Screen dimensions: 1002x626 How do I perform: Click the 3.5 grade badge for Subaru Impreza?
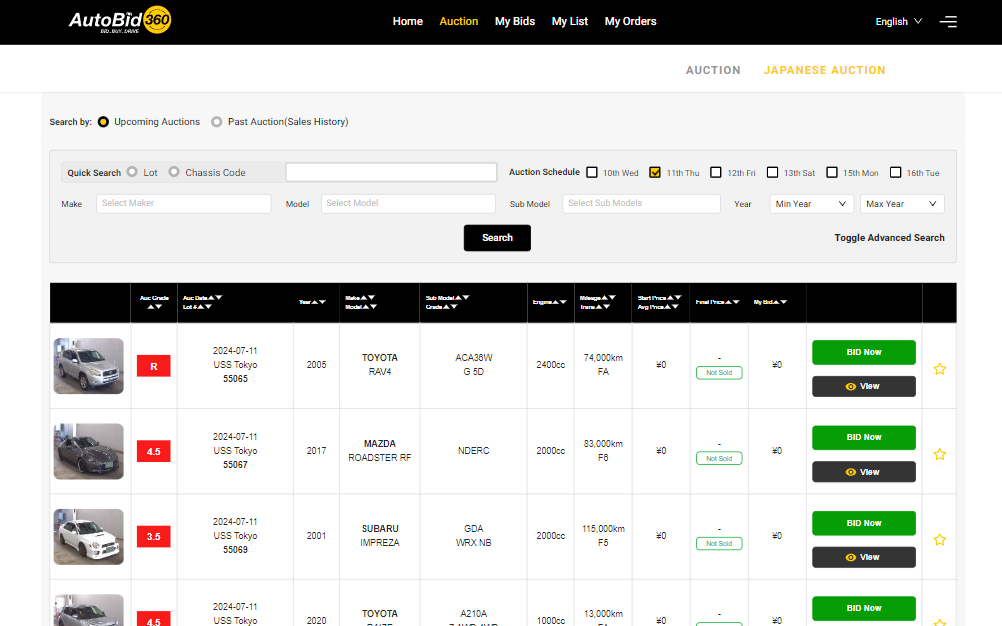[153, 537]
